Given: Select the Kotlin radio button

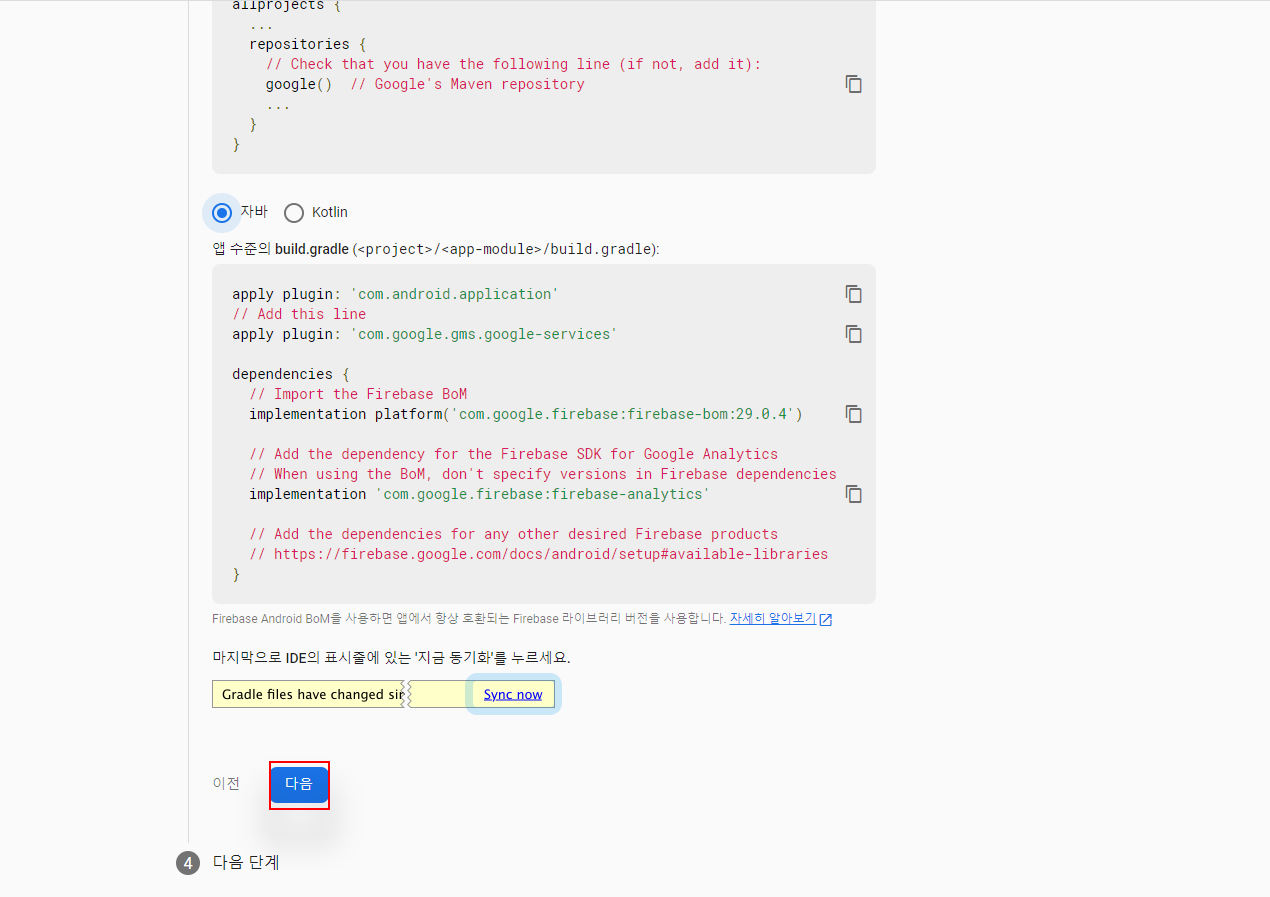Looking at the screenshot, I should coord(294,213).
